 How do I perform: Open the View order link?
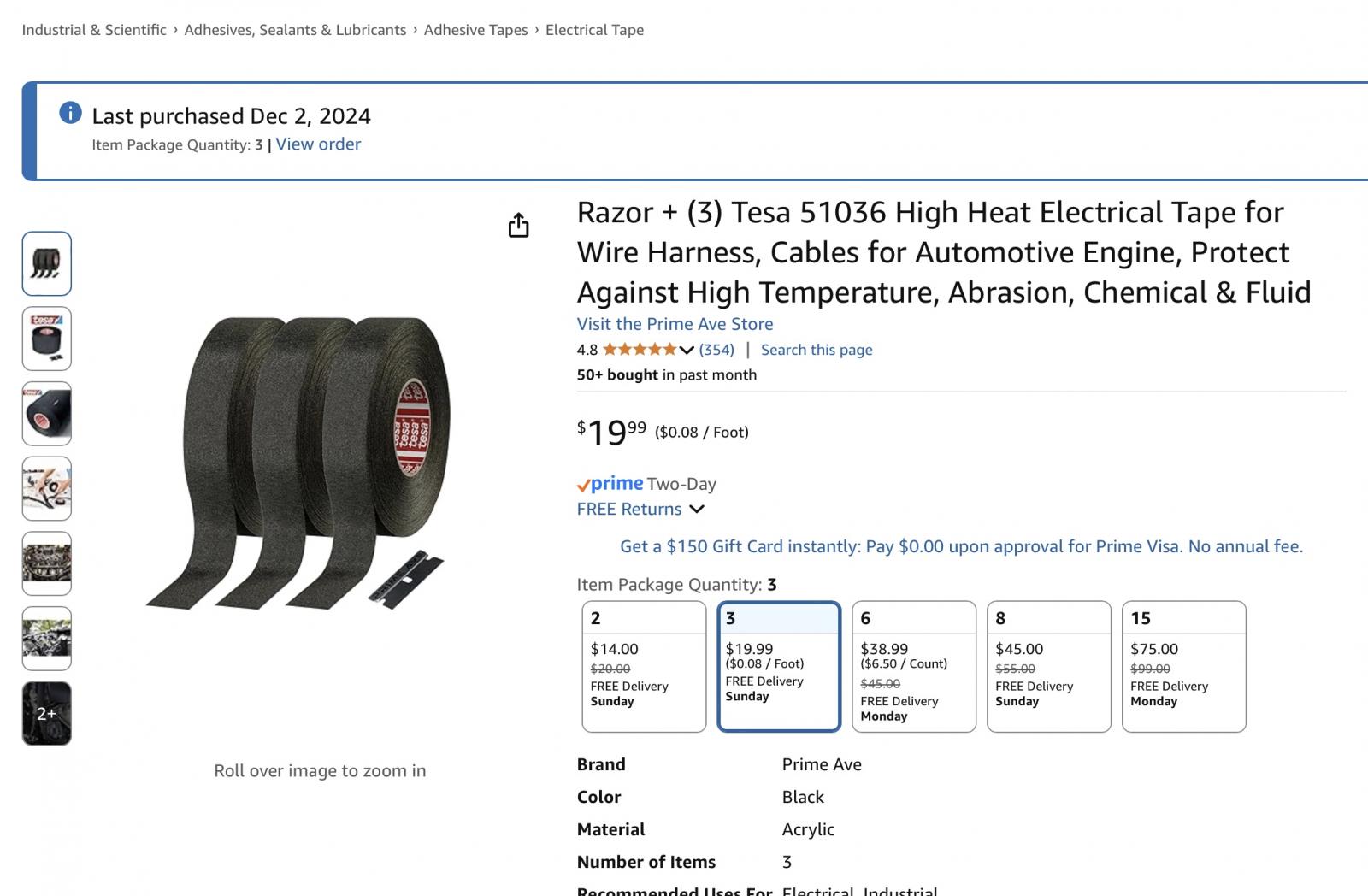tap(318, 144)
